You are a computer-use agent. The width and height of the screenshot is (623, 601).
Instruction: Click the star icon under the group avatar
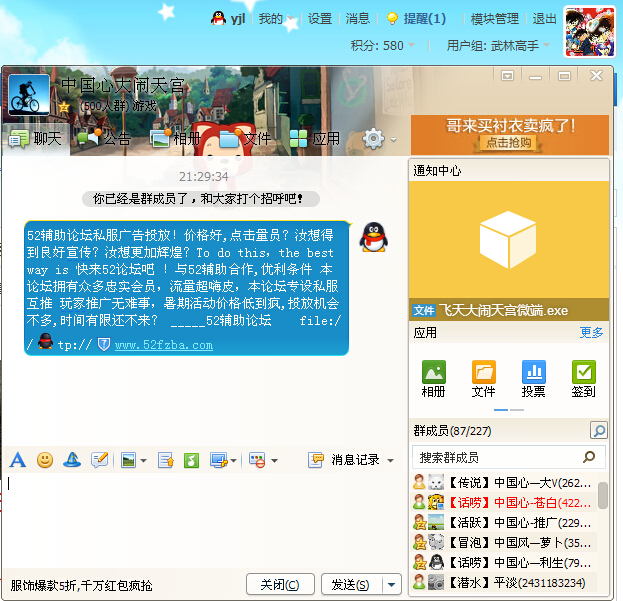point(63,107)
